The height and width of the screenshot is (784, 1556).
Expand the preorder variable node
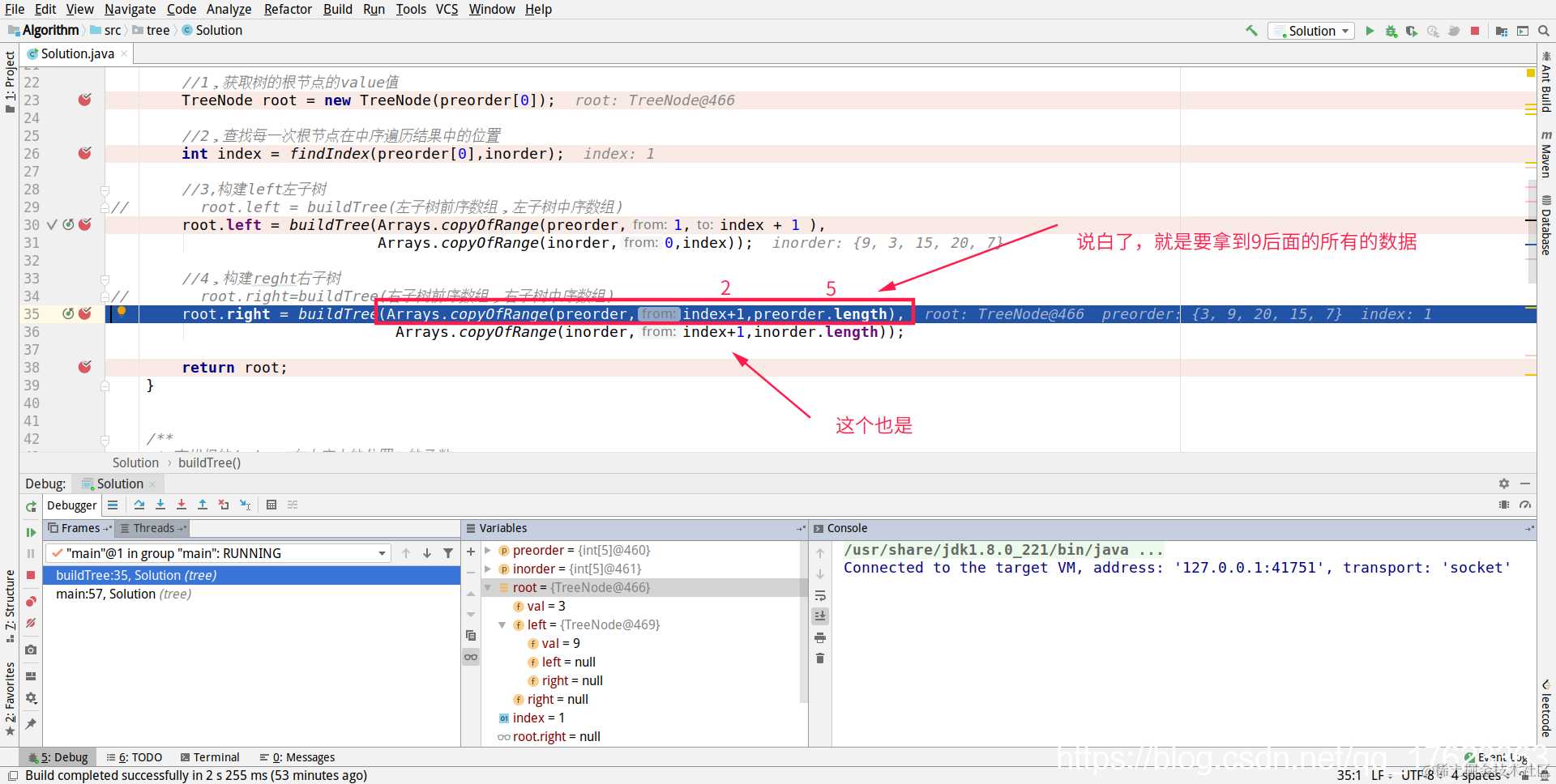(488, 551)
